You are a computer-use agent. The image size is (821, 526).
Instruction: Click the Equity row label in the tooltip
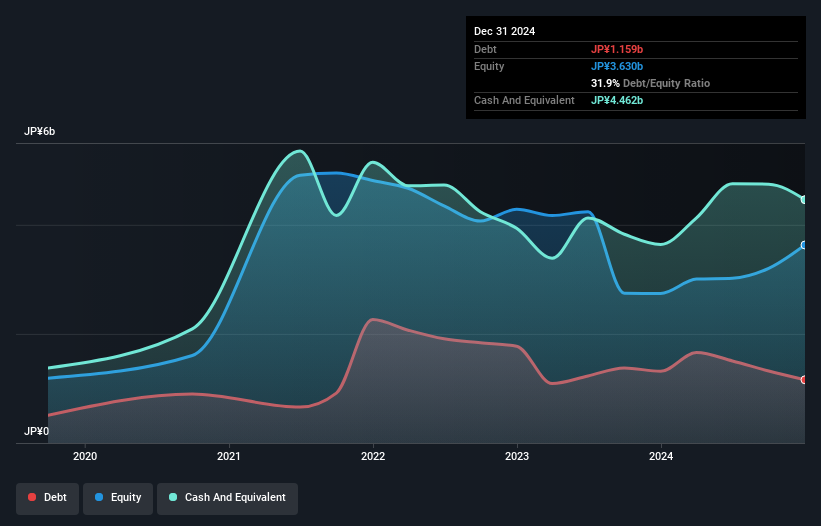coord(489,66)
